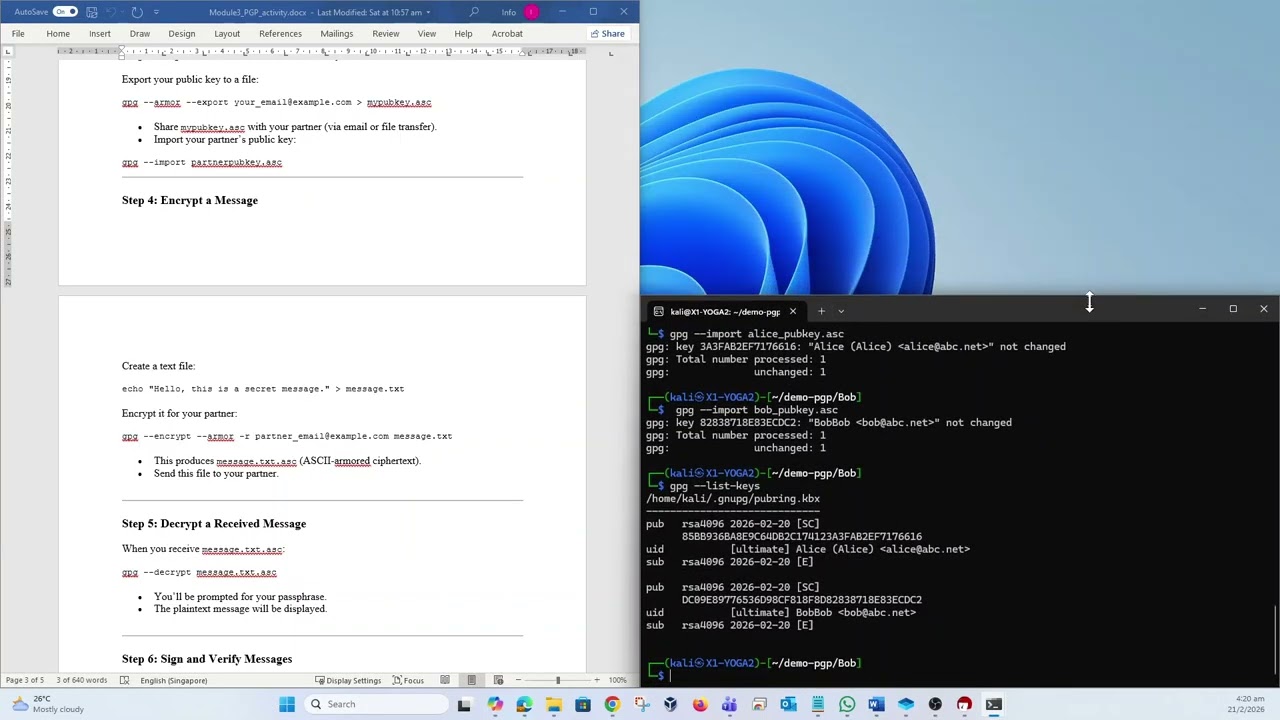This screenshot has height=720, width=1280.
Task: Click the '3 of 640 words' word count
Action: click(x=82, y=680)
